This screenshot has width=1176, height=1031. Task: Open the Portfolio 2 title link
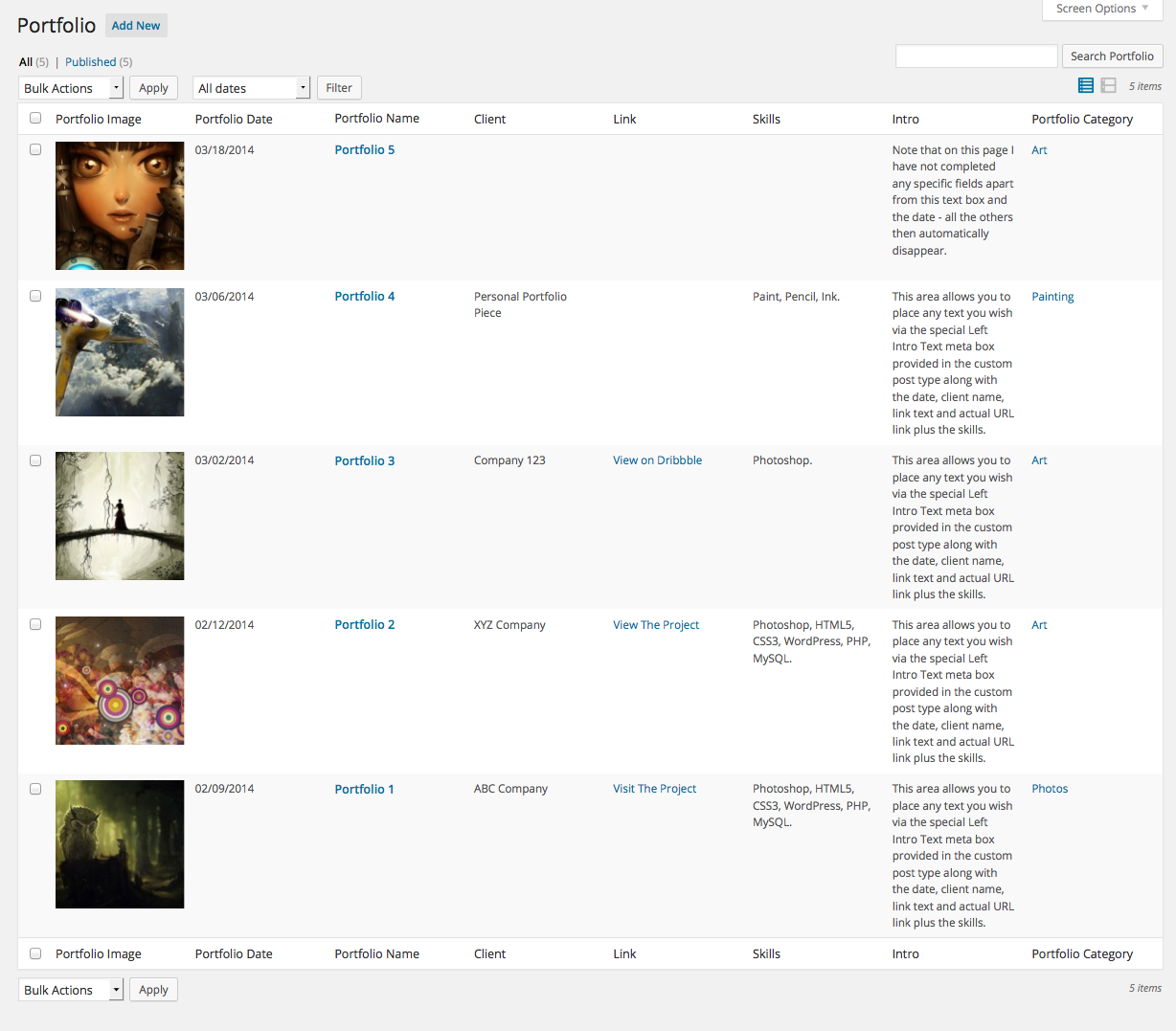pyautogui.click(x=365, y=625)
